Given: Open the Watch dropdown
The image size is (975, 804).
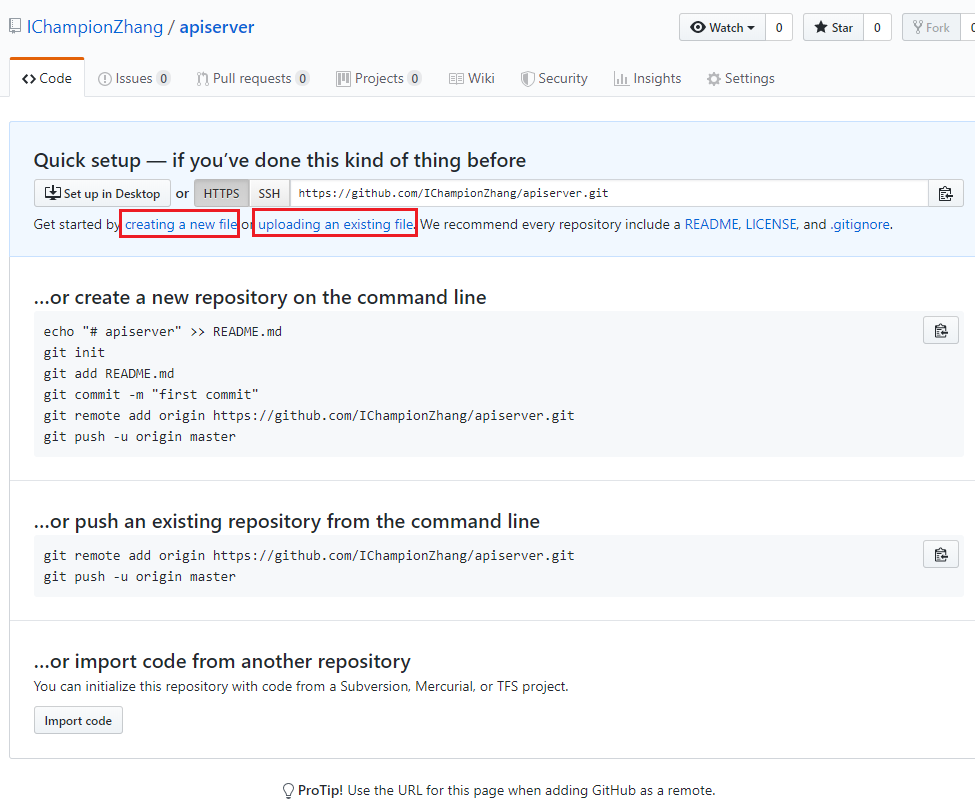Looking at the screenshot, I should (722, 27).
